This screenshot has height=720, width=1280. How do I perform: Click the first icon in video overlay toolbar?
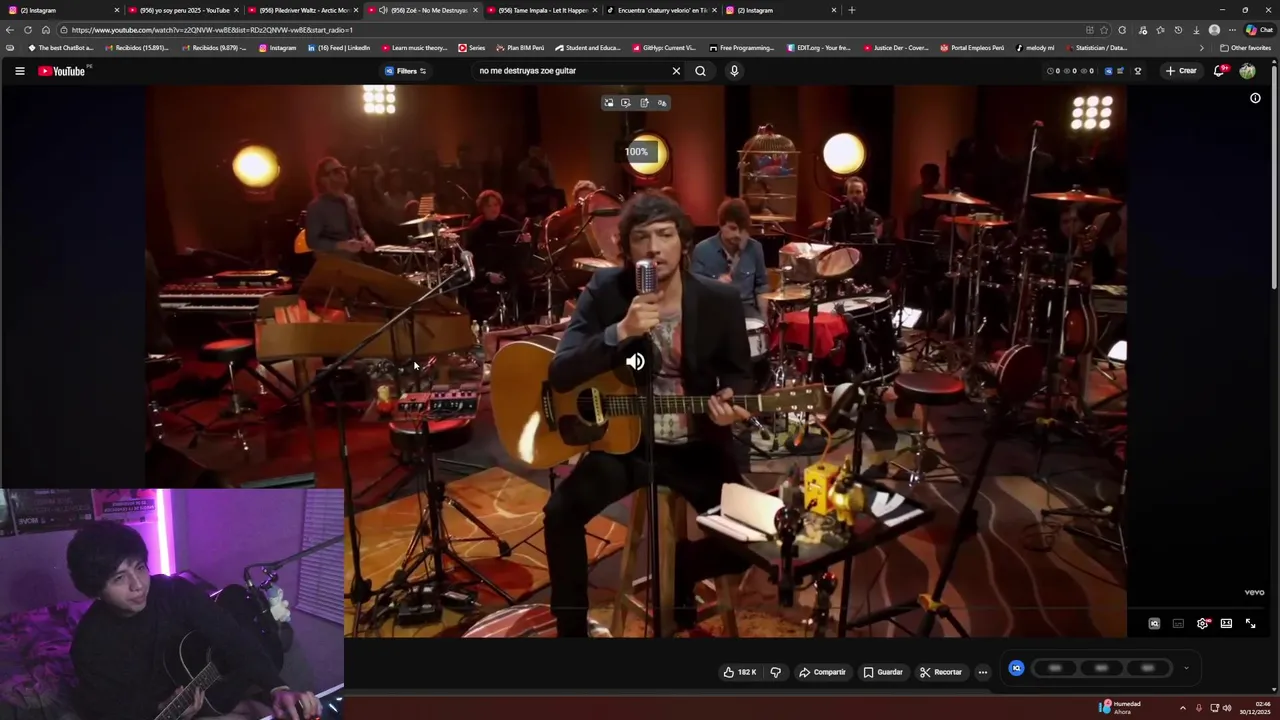coord(608,103)
